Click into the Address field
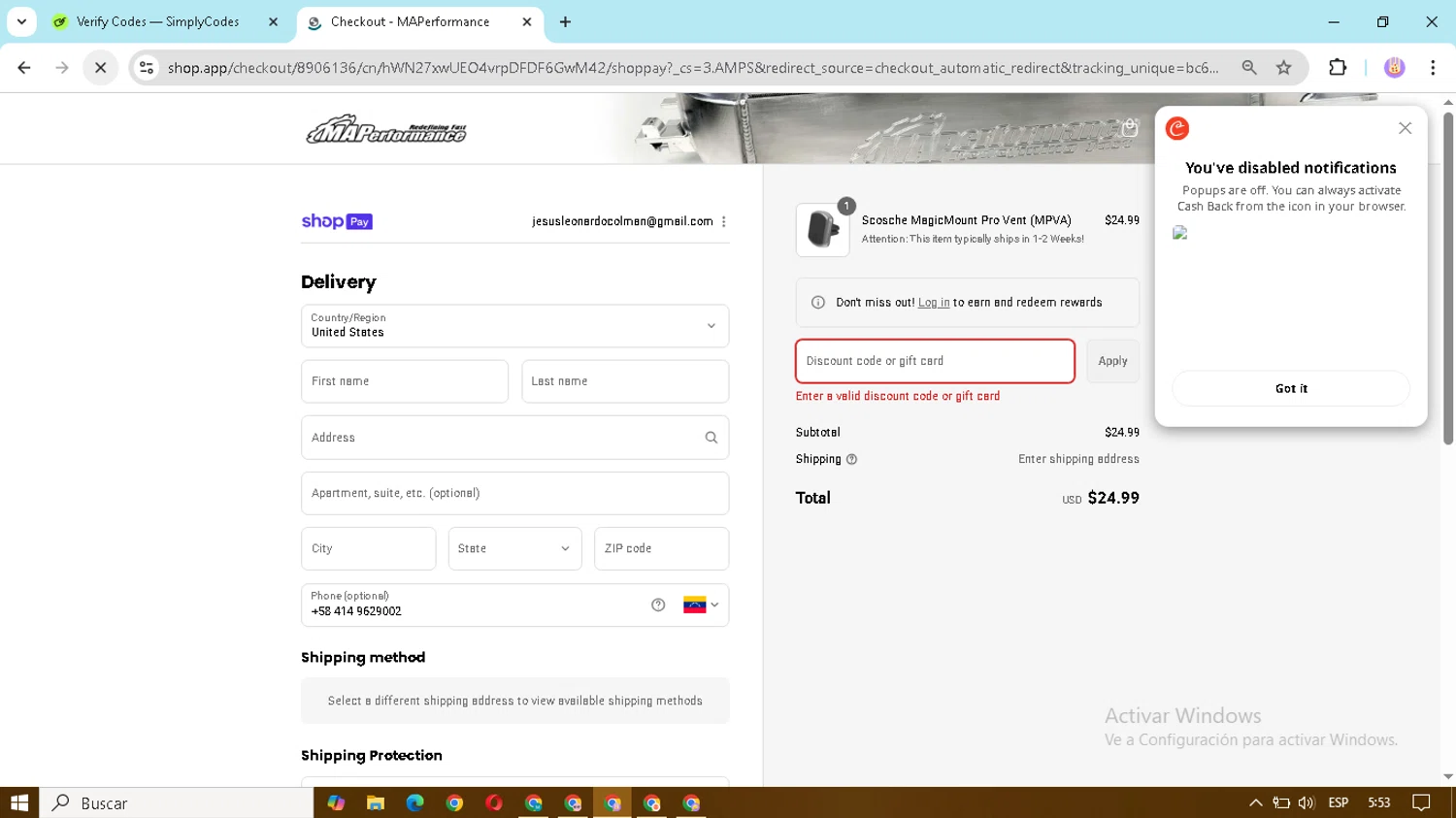Viewport: 1456px width, 818px height. click(x=515, y=438)
